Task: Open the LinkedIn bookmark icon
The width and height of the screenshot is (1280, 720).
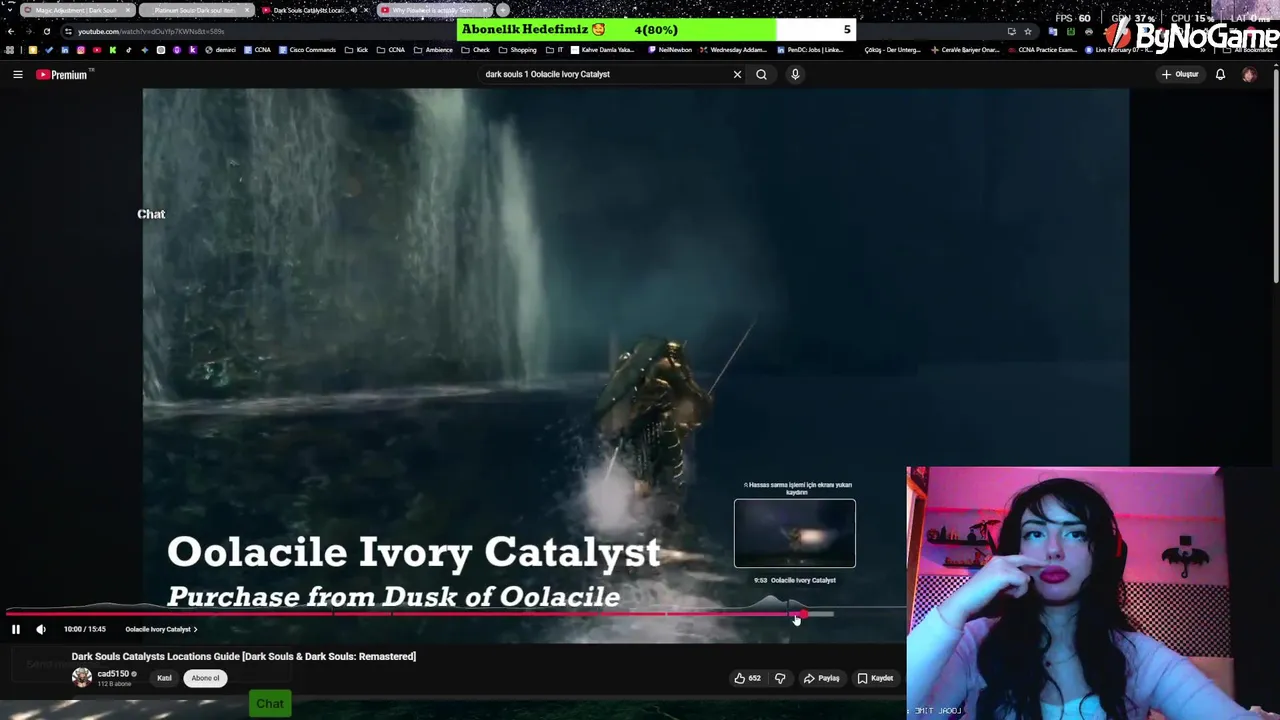Action: (x=64, y=50)
